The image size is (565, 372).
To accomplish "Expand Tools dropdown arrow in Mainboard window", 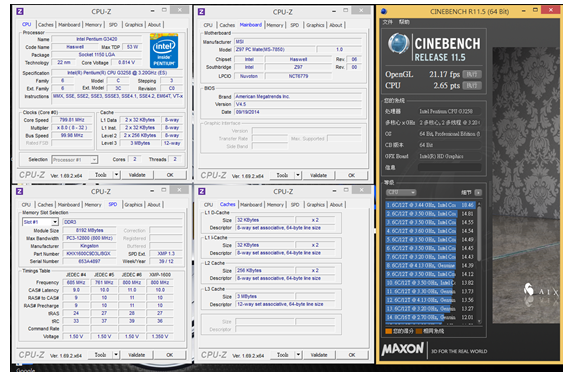I will tap(298, 175).
